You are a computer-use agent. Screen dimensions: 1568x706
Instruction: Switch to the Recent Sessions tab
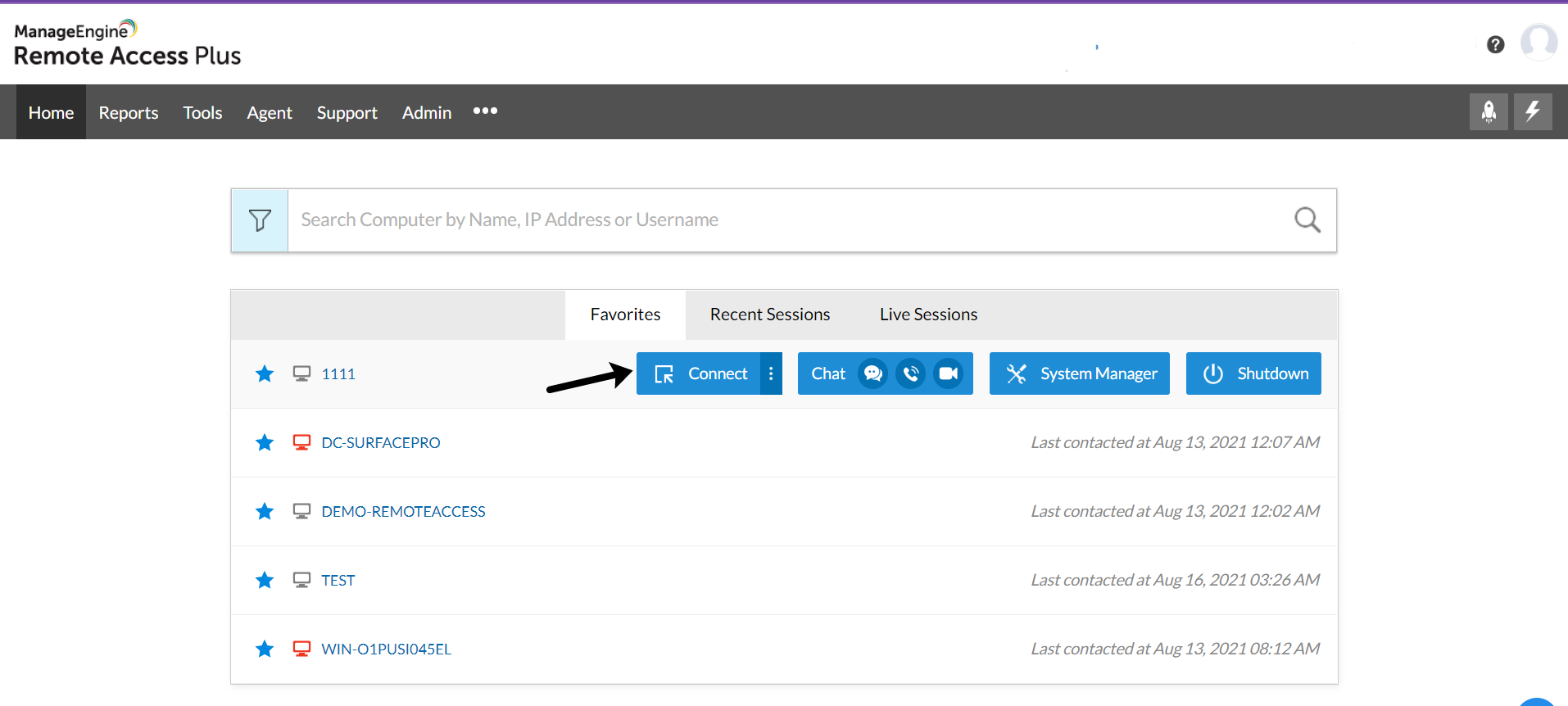tap(770, 315)
